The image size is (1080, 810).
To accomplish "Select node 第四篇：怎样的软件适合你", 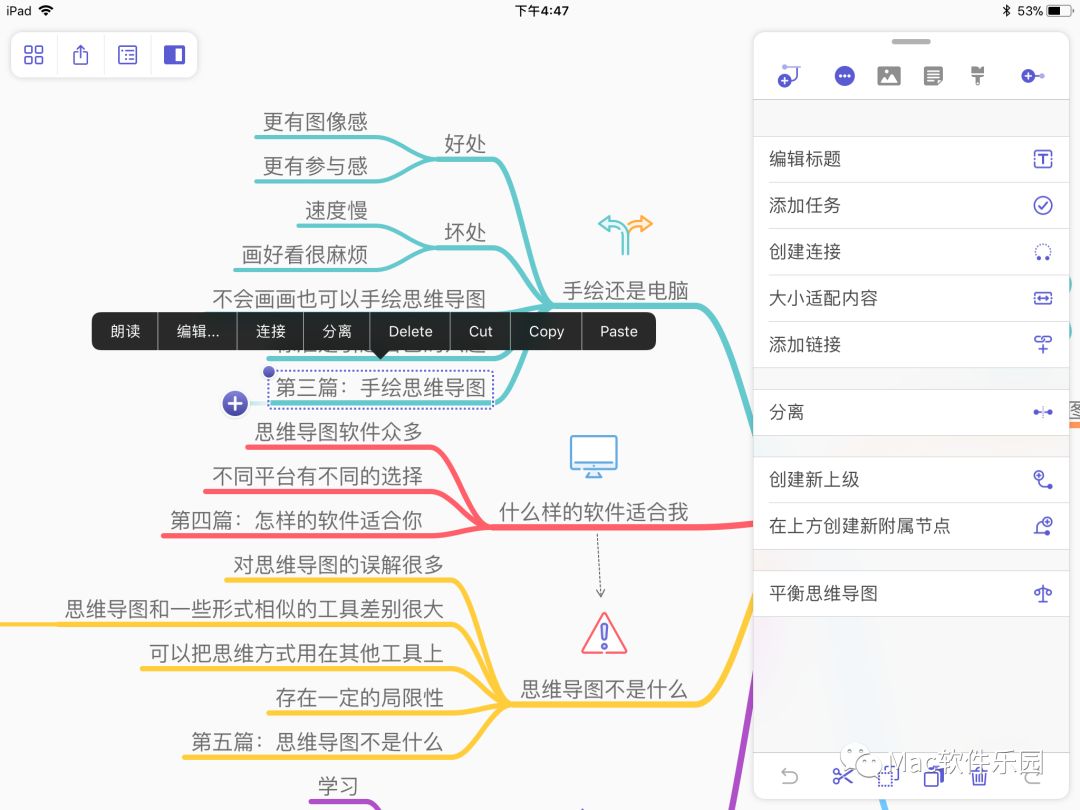I will pos(296,520).
